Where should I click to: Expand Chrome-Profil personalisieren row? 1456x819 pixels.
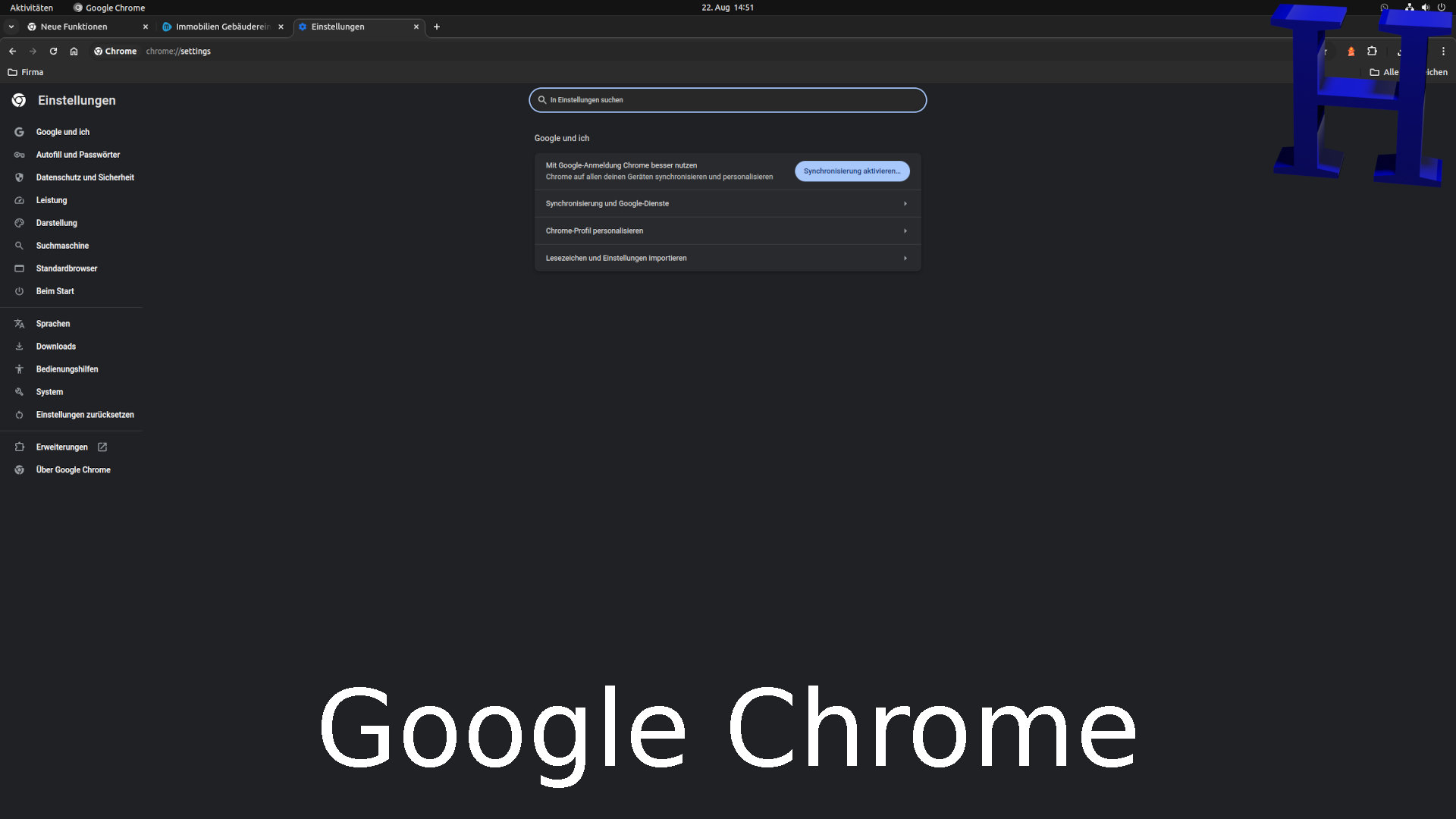(x=727, y=231)
